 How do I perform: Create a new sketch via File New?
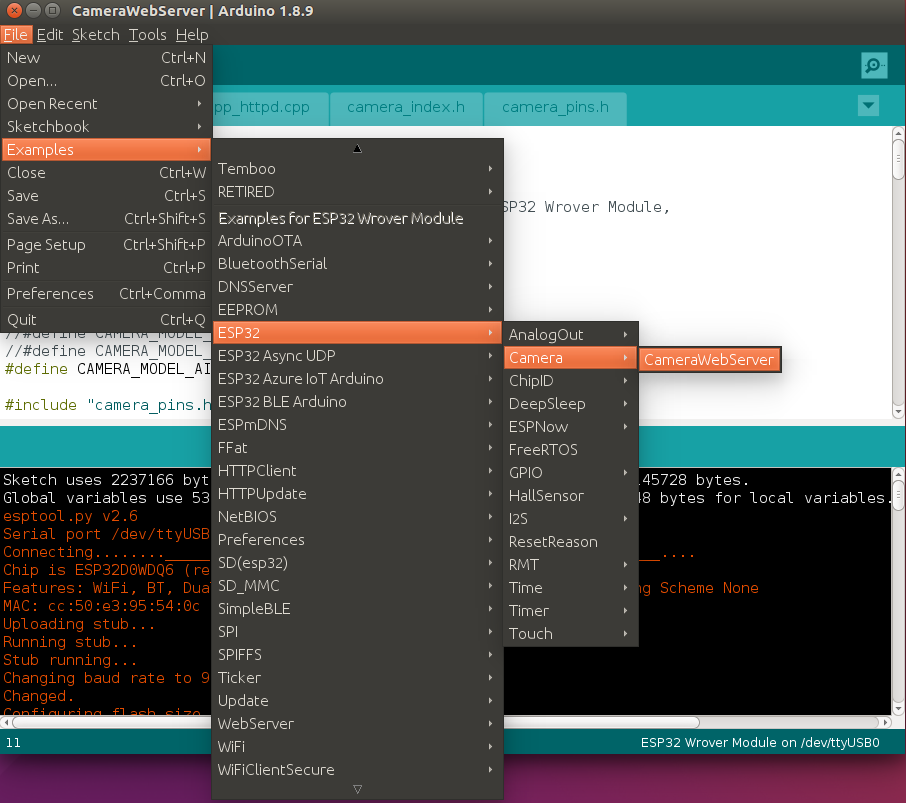point(24,57)
